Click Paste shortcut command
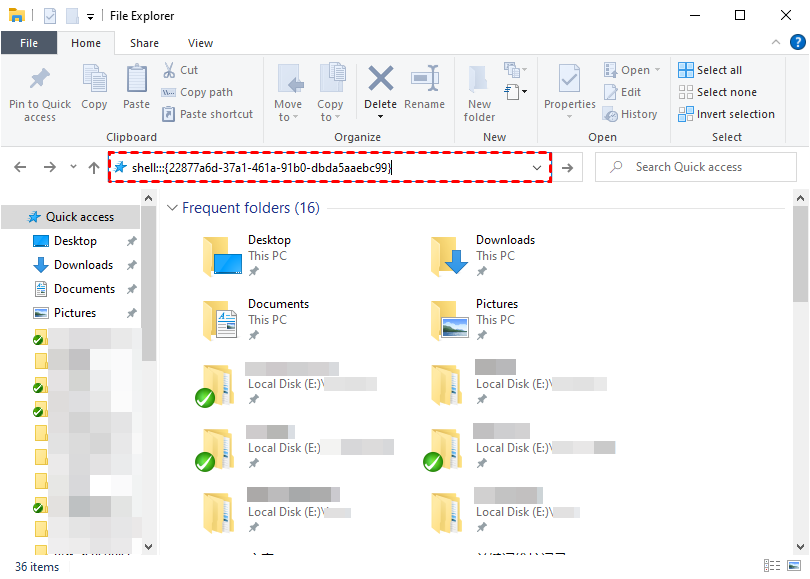 pyautogui.click(x=207, y=114)
